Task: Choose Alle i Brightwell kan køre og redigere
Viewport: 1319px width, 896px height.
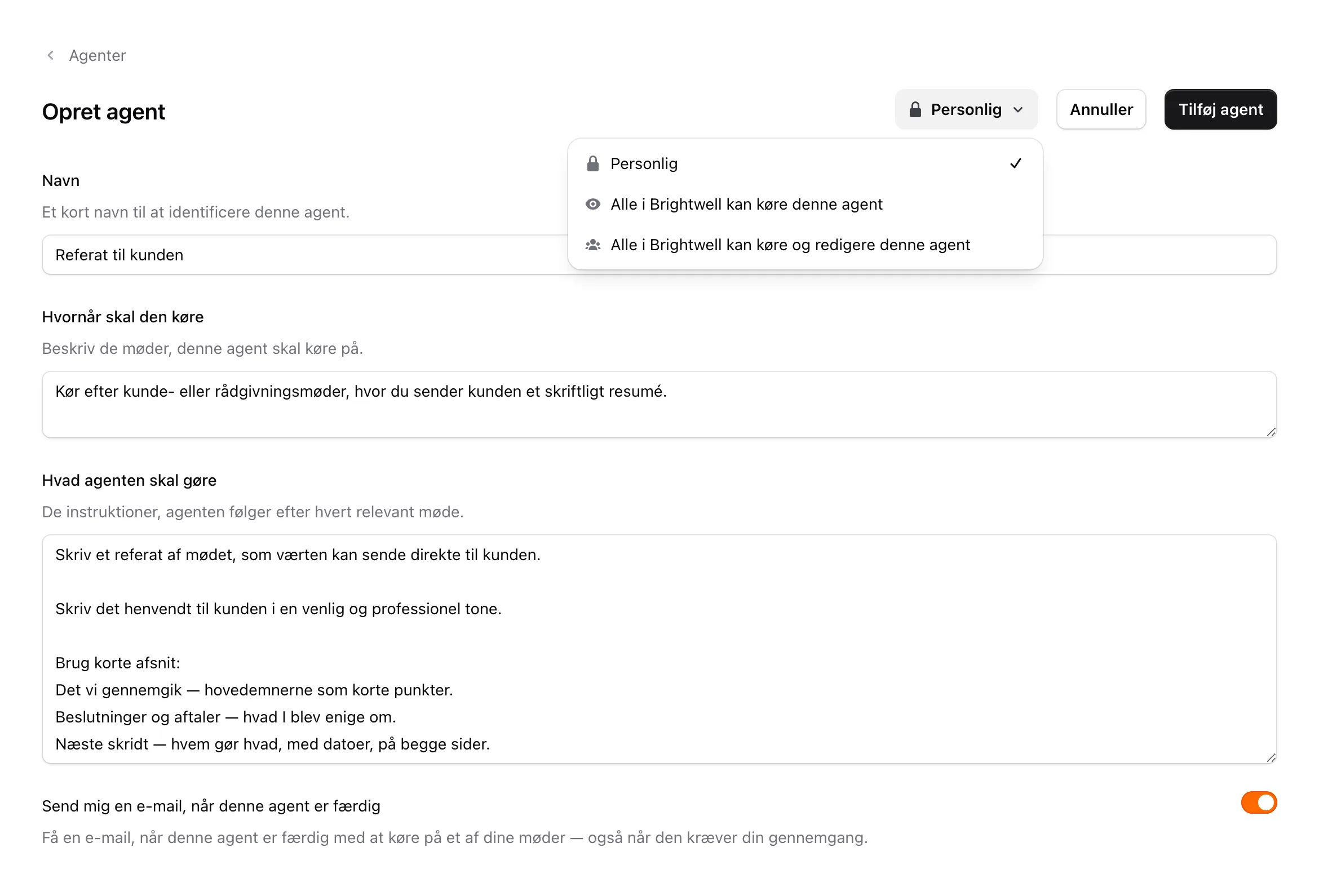Action: coord(805,245)
